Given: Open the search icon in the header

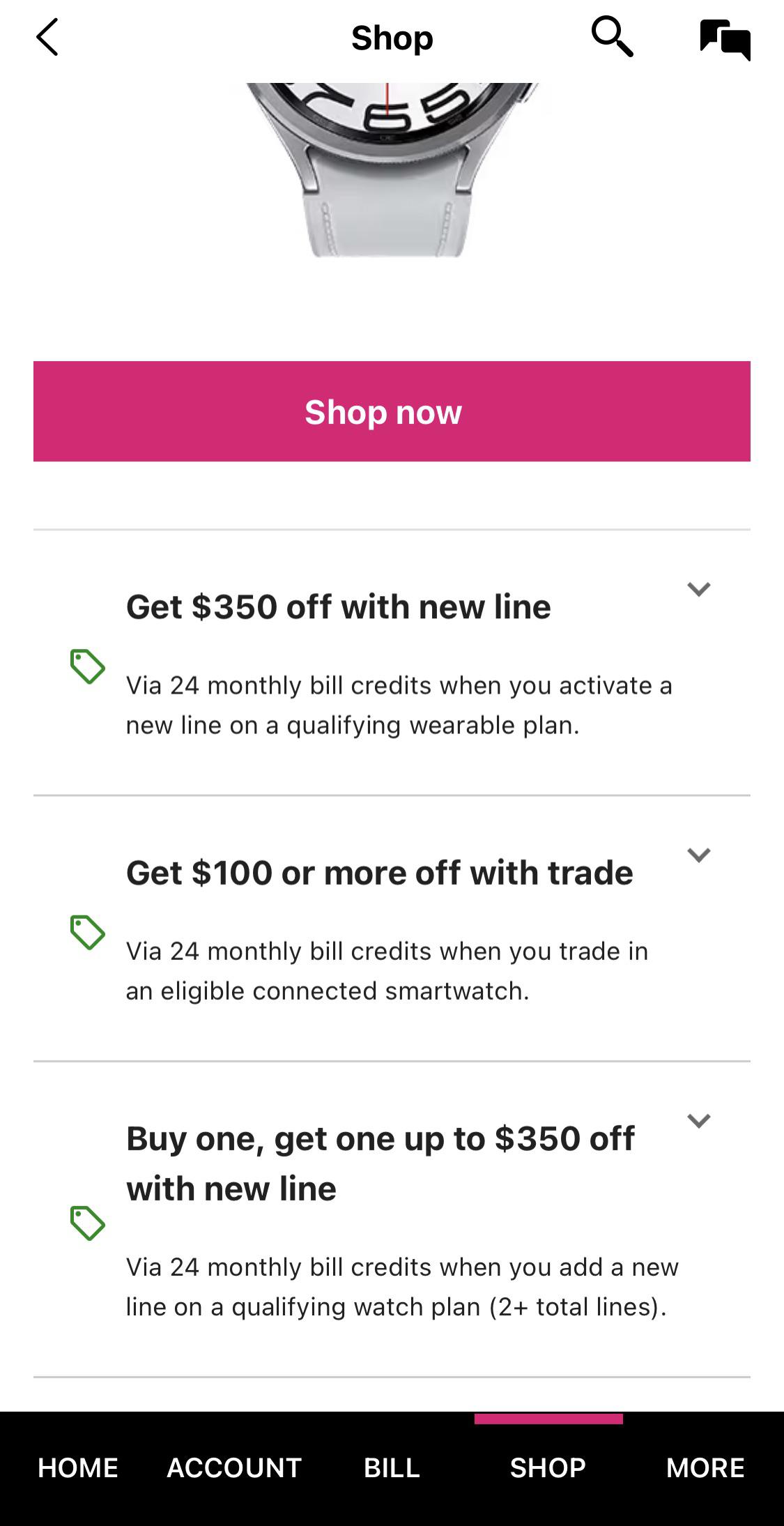Looking at the screenshot, I should coord(611,38).
